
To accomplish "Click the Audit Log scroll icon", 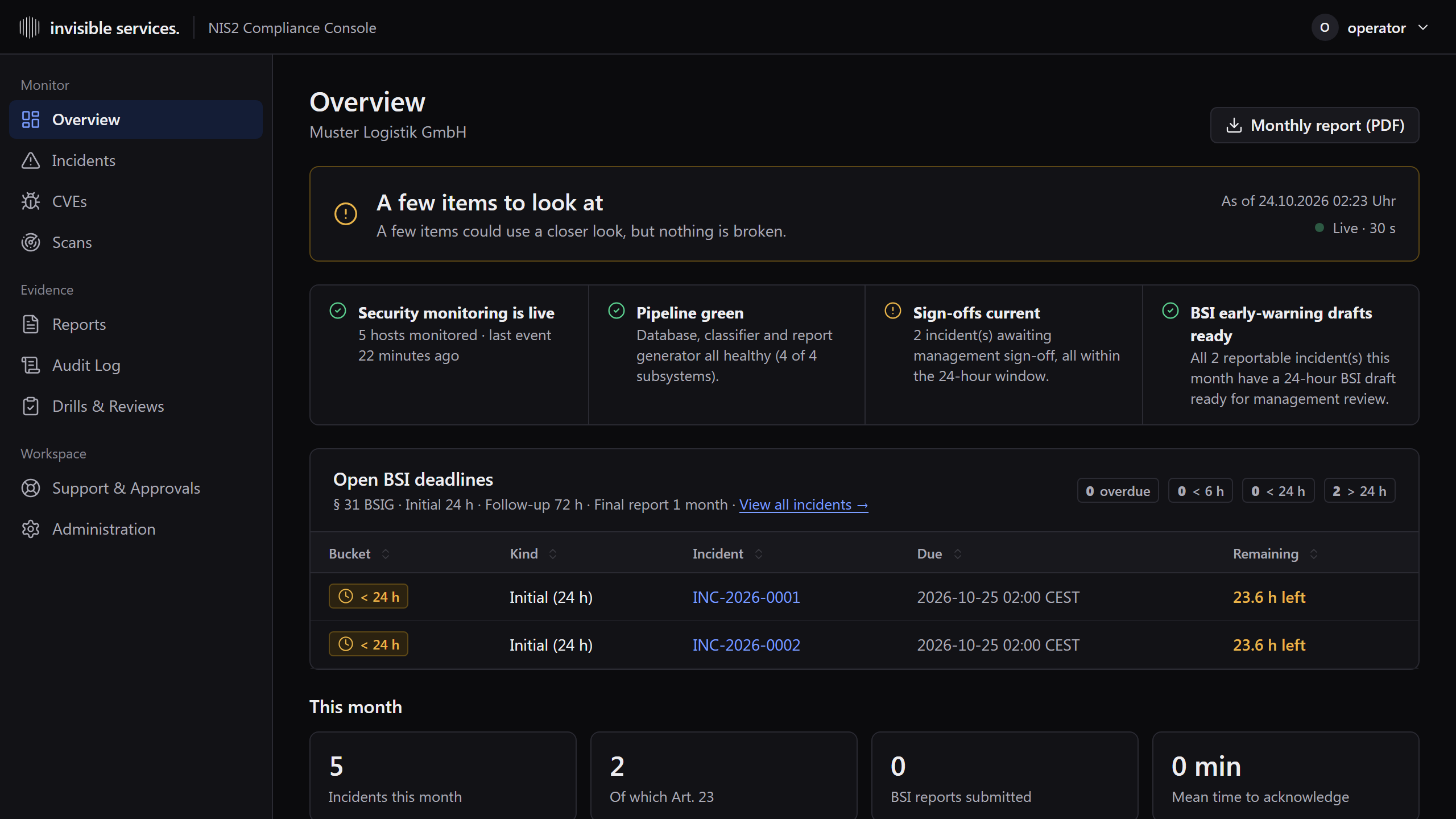I will pos(31,365).
